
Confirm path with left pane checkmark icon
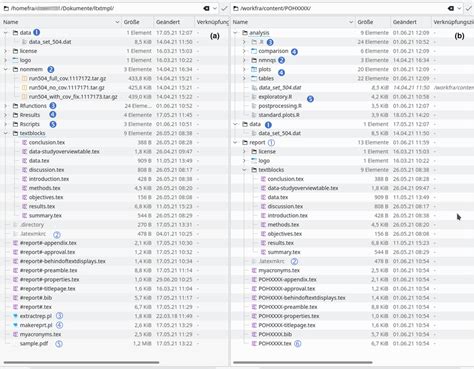point(224,8)
